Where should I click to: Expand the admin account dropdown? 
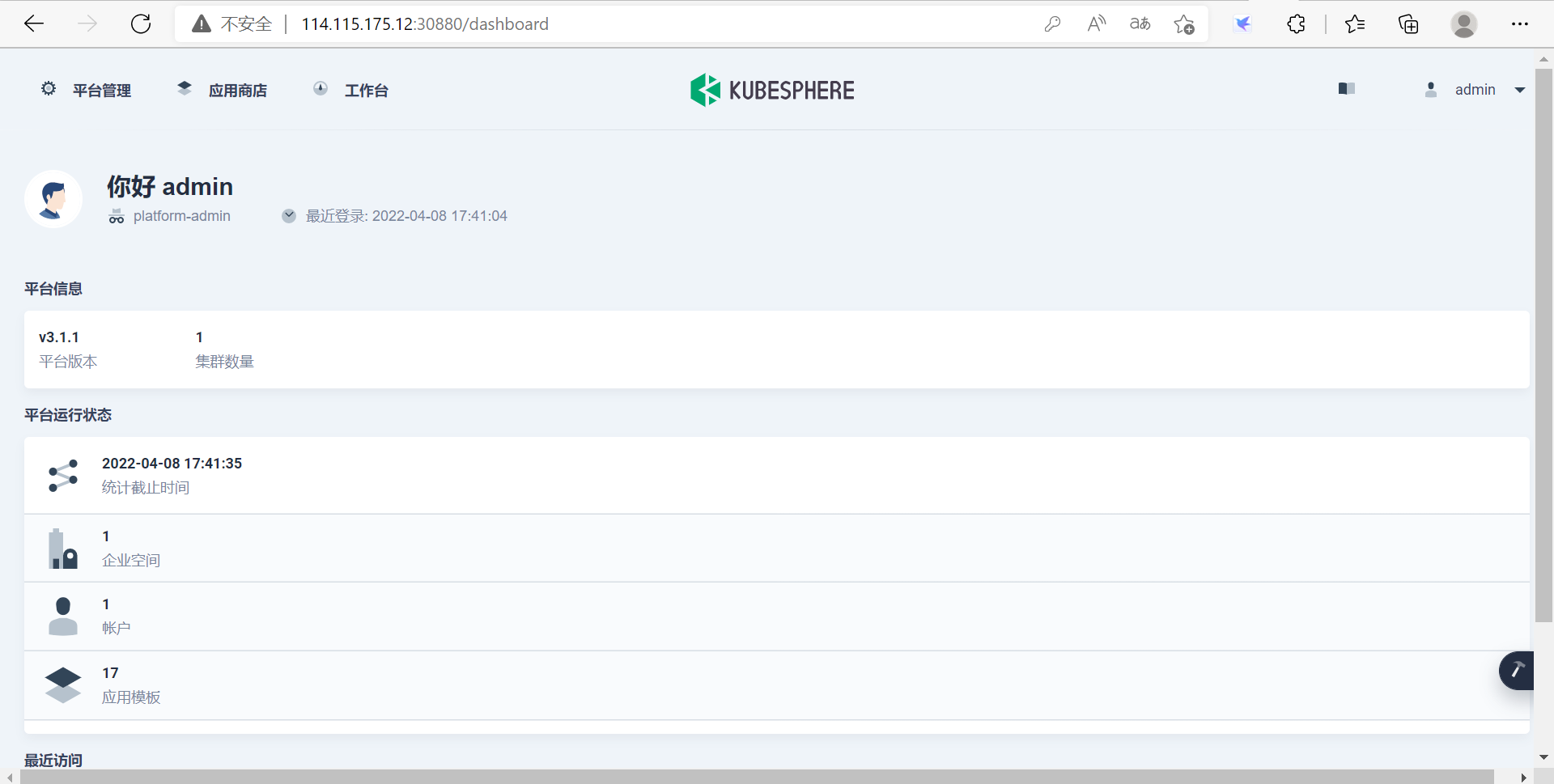1519,89
